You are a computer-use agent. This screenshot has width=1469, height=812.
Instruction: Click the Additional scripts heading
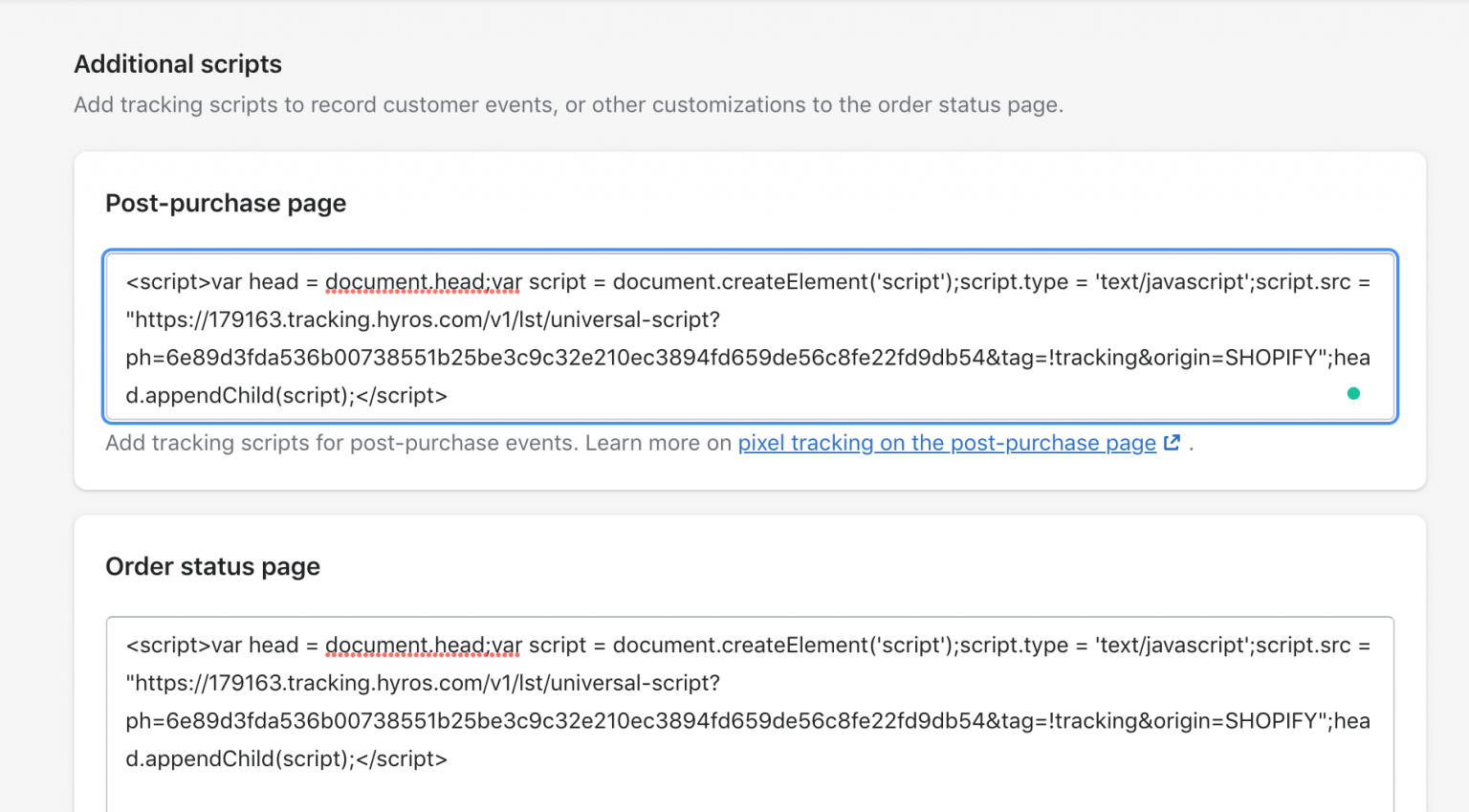(178, 64)
